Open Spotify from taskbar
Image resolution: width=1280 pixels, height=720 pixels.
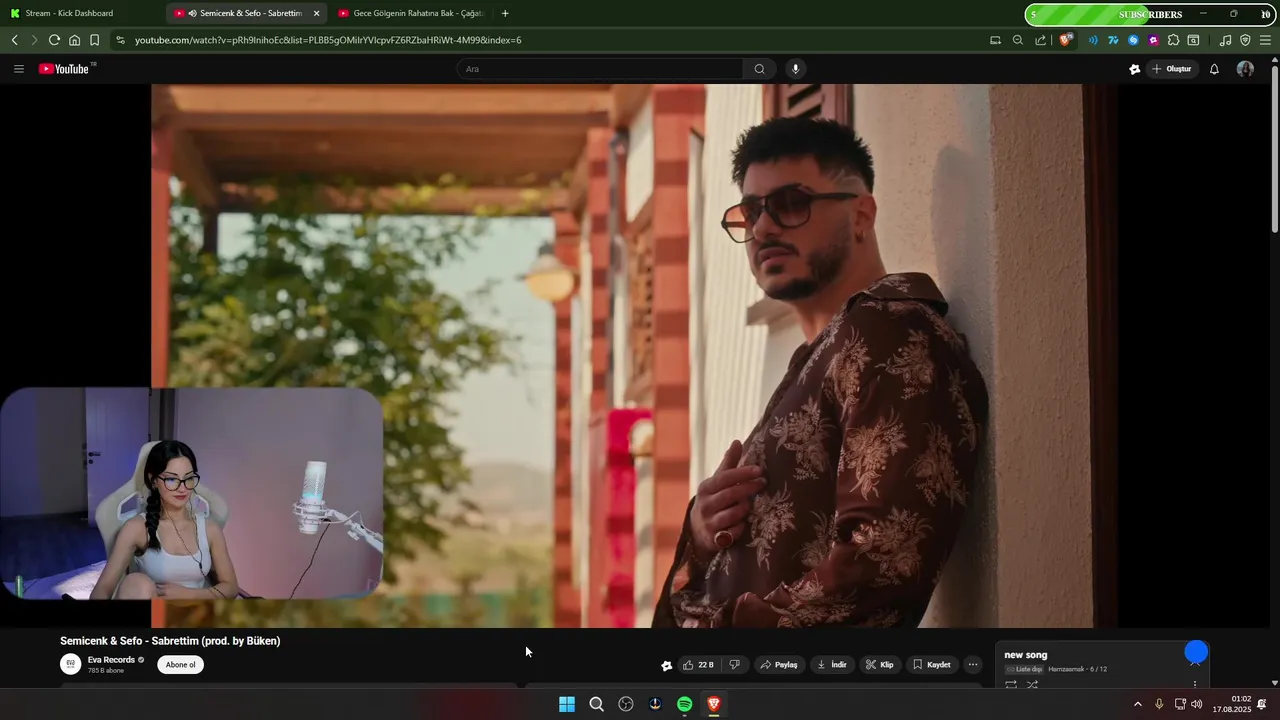click(684, 704)
